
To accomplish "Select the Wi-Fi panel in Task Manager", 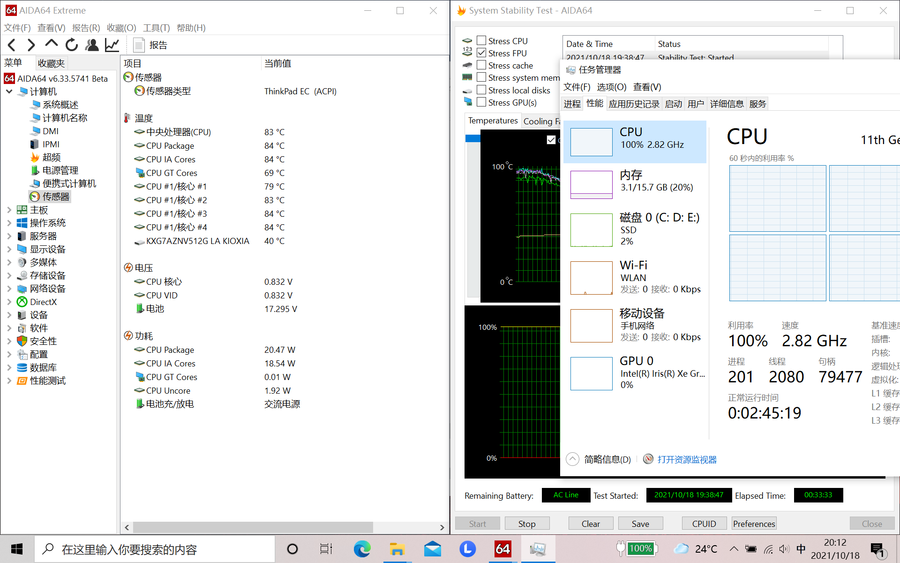I will pyautogui.click(x=635, y=277).
